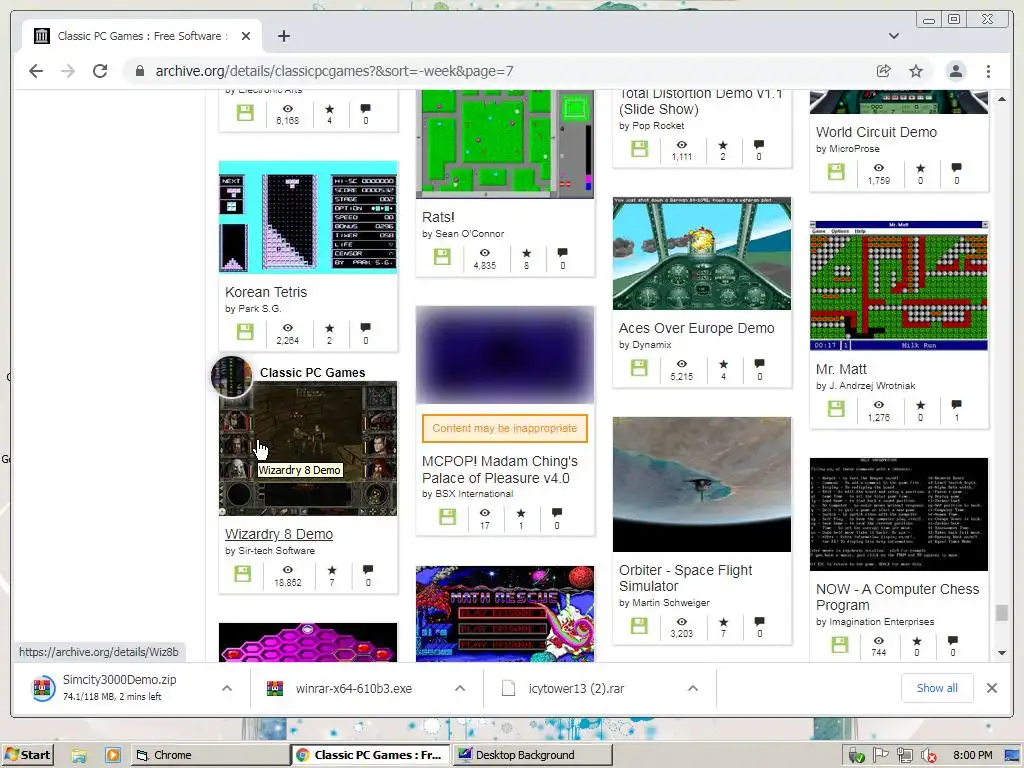Expand Simcity3000Demo.zip download options chevron
This screenshot has width=1024, height=768.
point(227,688)
